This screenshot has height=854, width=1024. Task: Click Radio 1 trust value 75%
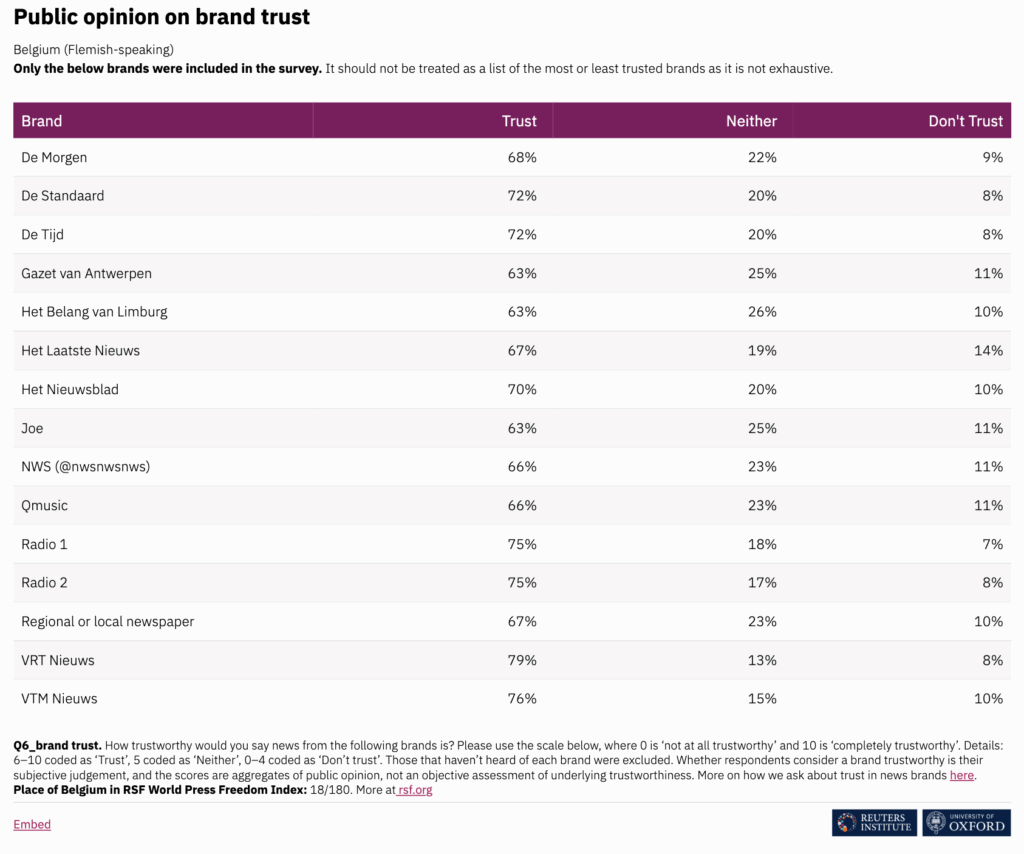522,544
